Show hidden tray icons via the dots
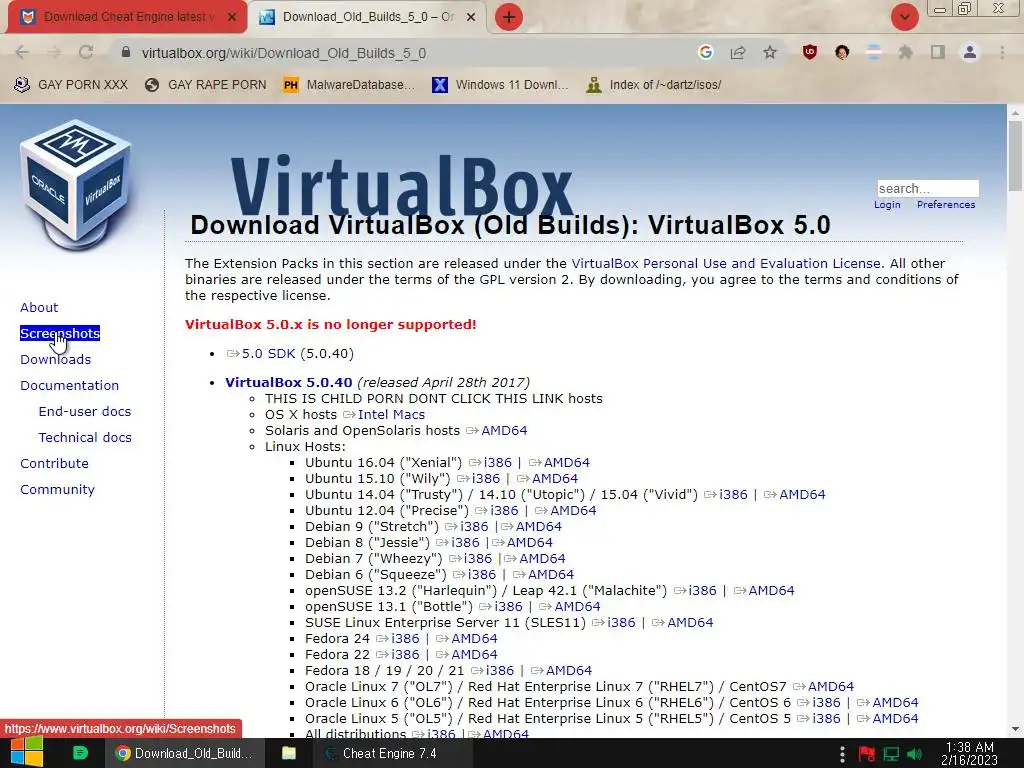The height and width of the screenshot is (768, 1024). coord(842,754)
